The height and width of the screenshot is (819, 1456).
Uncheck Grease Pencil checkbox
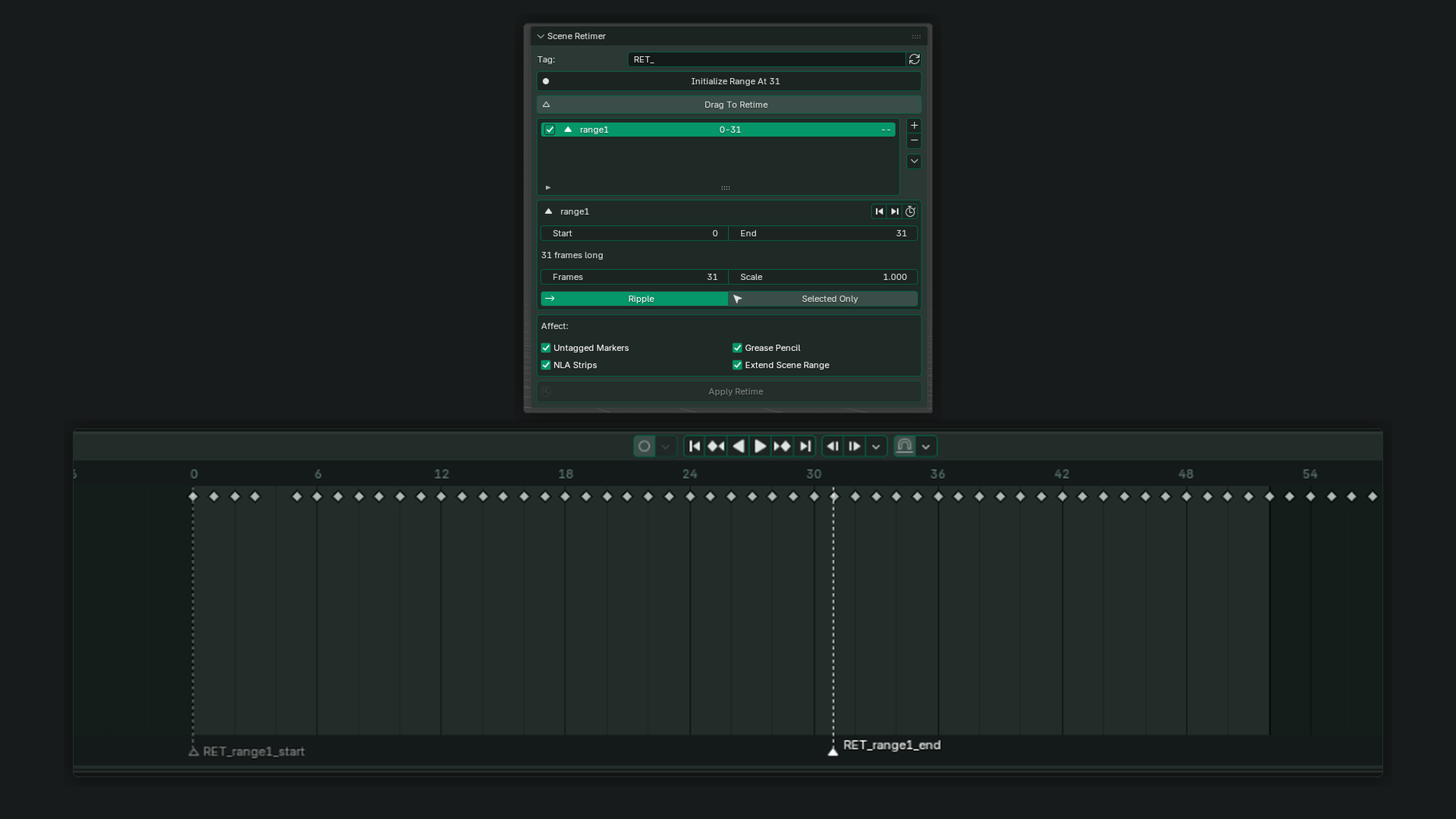(x=737, y=348)
